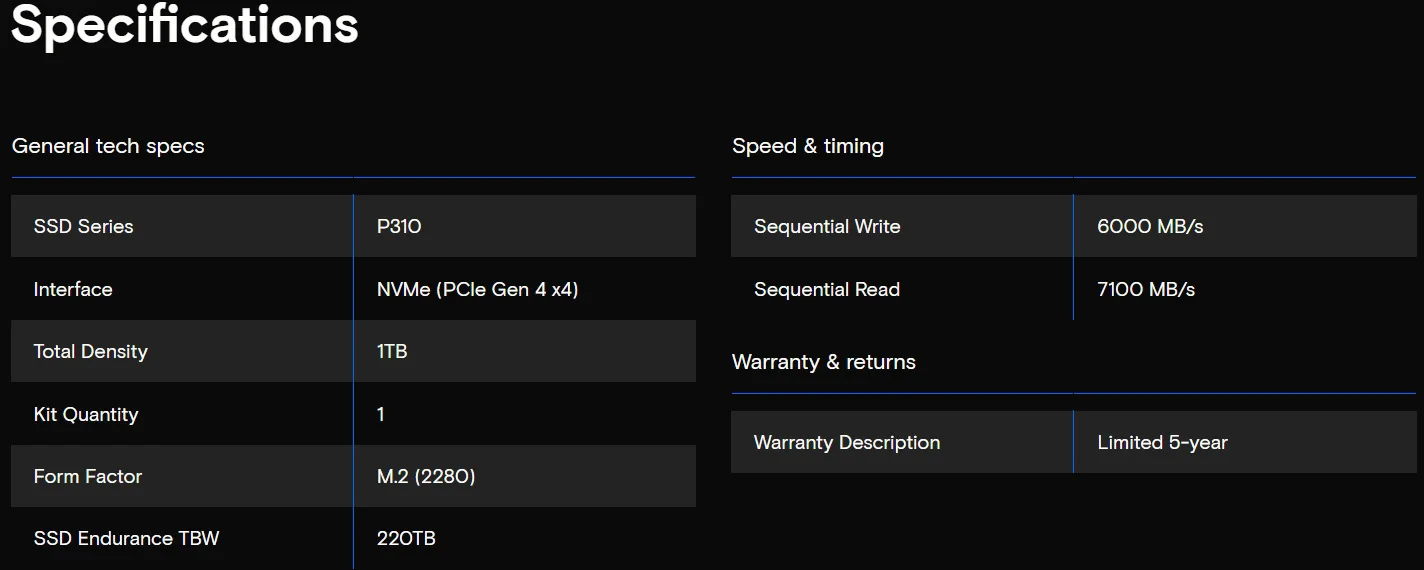Viewport: 1424px width, 570px height.
Task: Click the SSD Endurance TBW label
Action: coord(126,538)
